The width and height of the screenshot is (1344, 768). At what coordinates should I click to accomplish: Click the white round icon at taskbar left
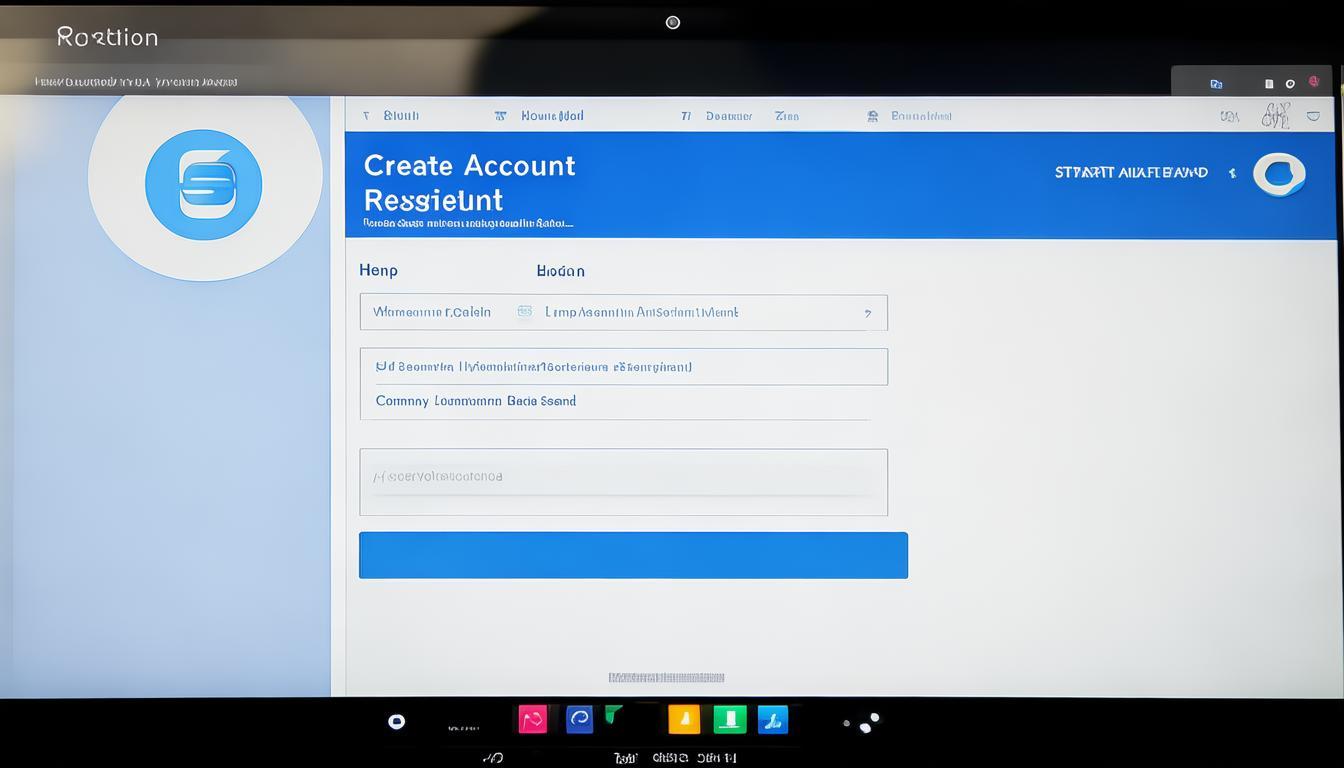[396, 721]
